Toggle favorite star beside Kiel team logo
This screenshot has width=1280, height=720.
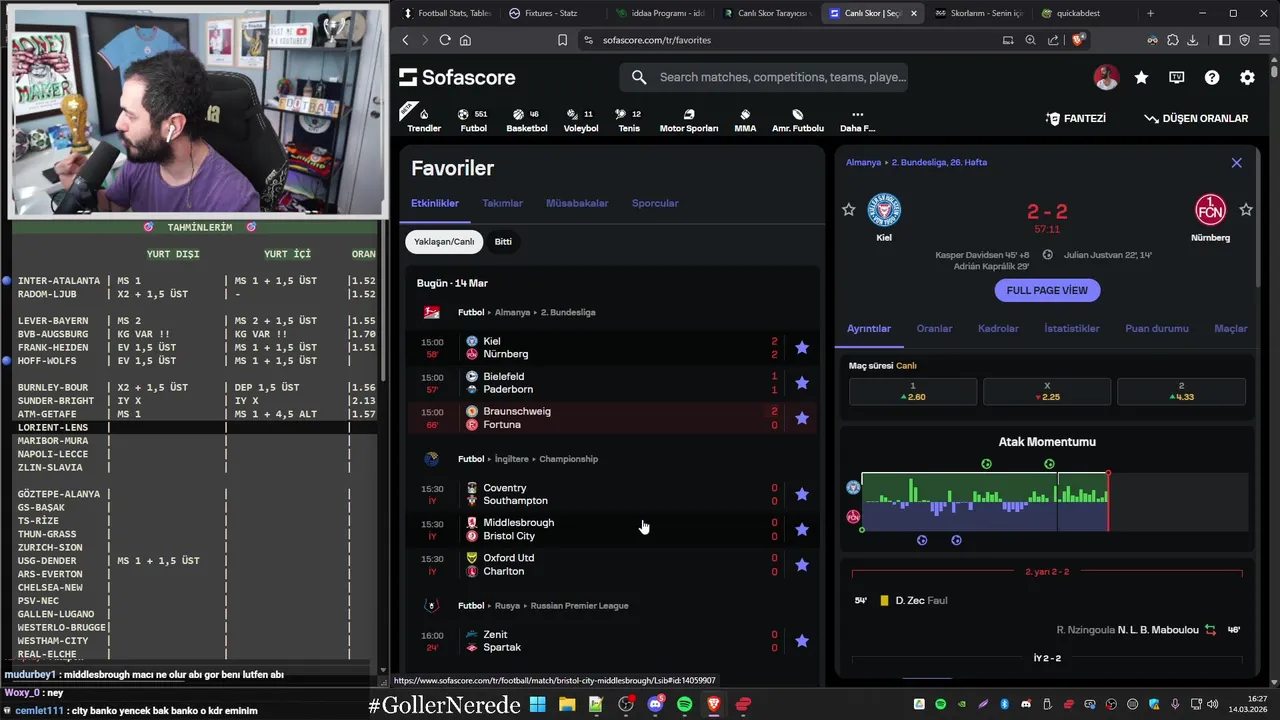pos(849,209)
